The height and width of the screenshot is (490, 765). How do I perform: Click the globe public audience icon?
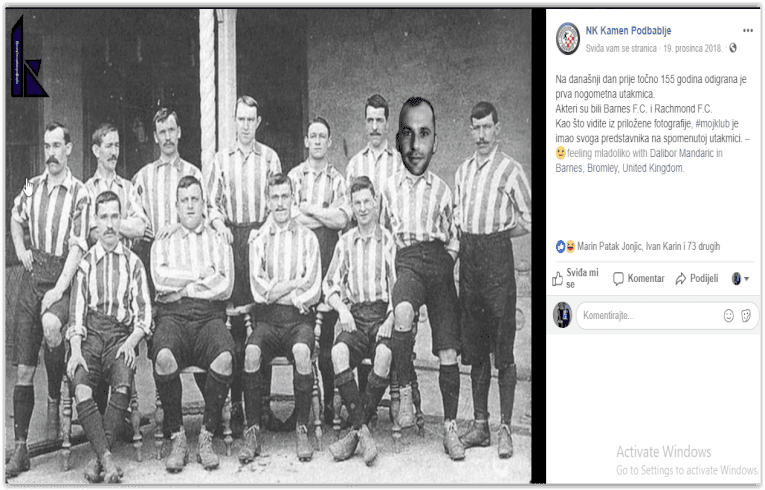(x=732, y=48)
